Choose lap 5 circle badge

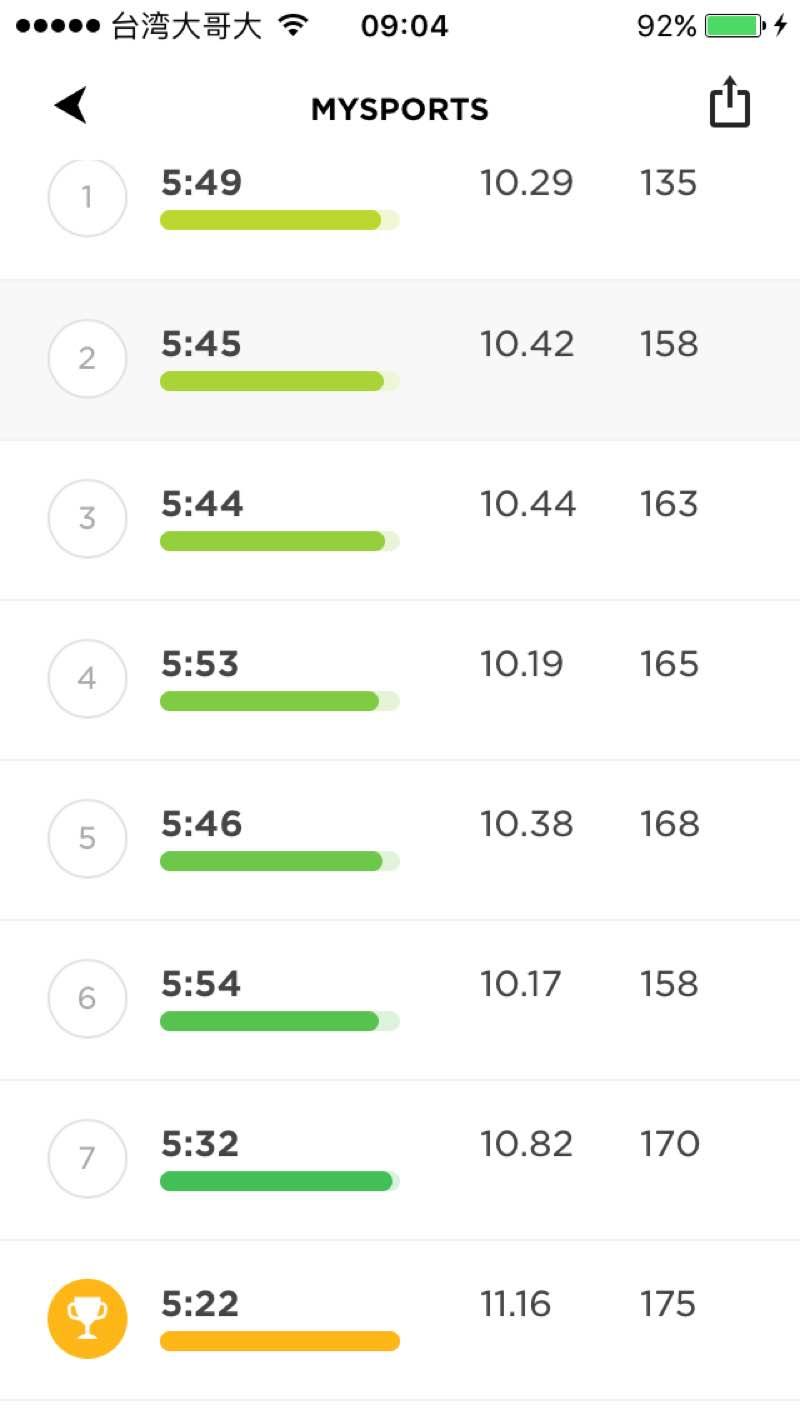click(x=87, y=838)
